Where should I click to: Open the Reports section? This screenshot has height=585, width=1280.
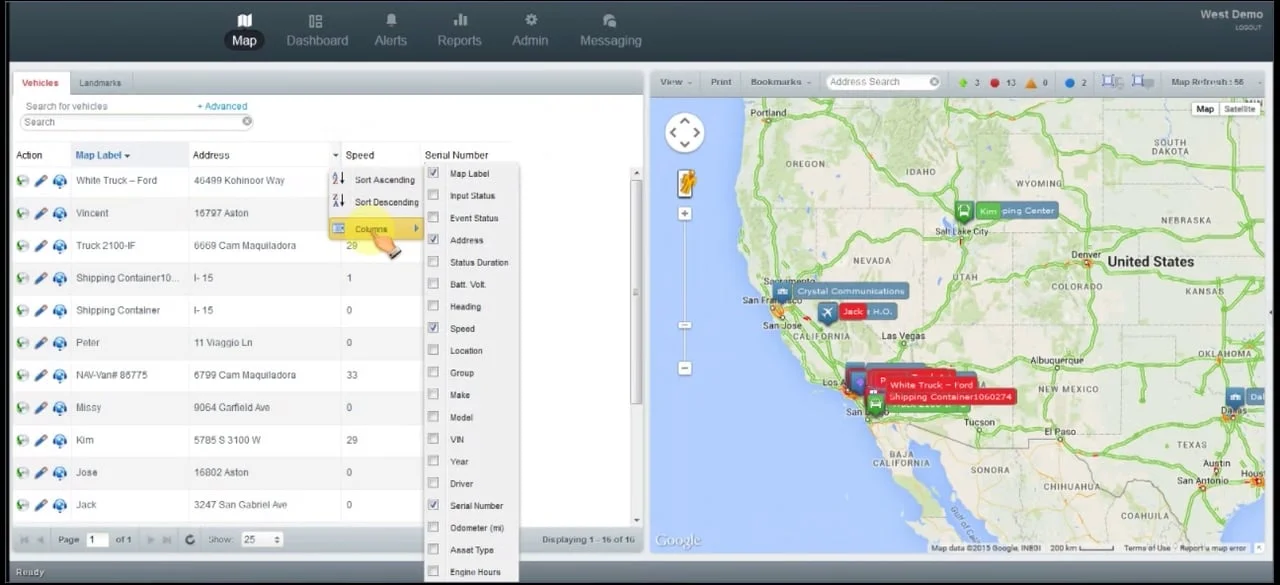coord(459,30)
